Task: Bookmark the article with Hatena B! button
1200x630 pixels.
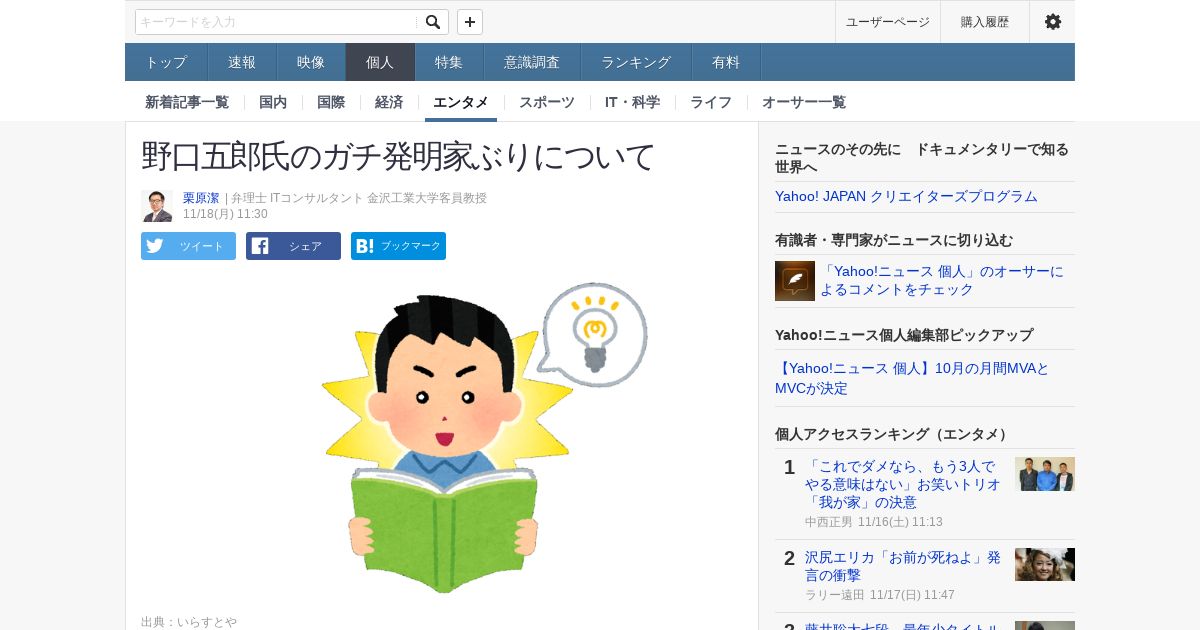Action: tap(398, 246)
